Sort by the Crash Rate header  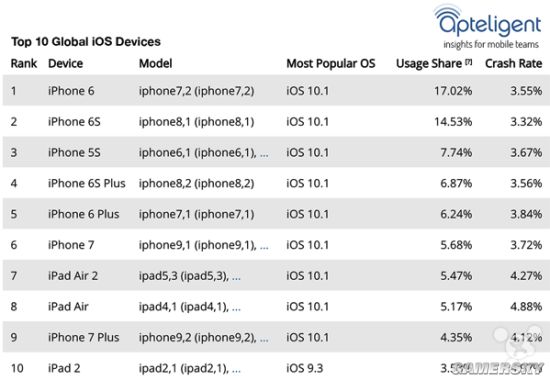pyautogui.click(x=514, y=64)
